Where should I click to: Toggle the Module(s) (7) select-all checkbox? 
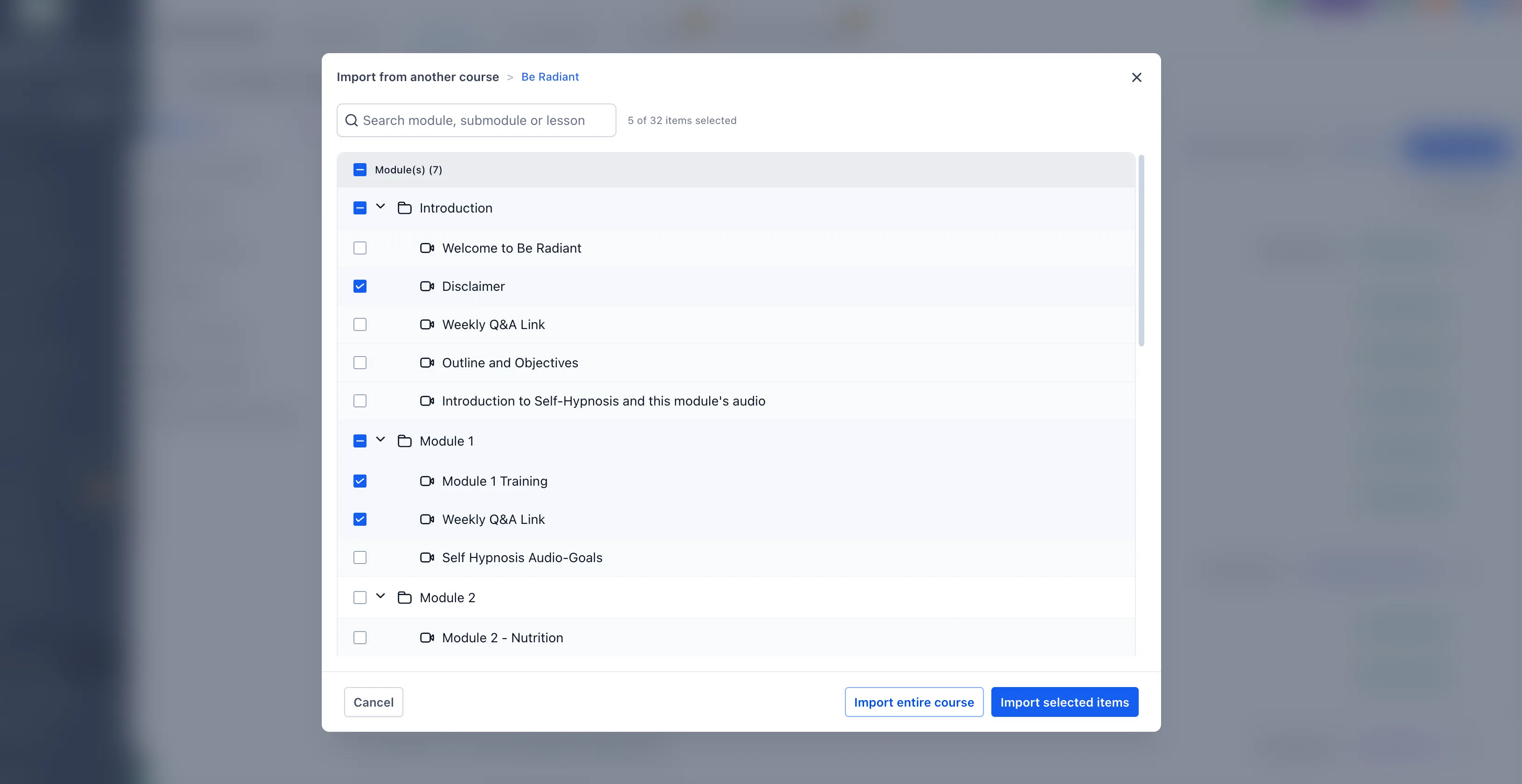tap(360, 170)
